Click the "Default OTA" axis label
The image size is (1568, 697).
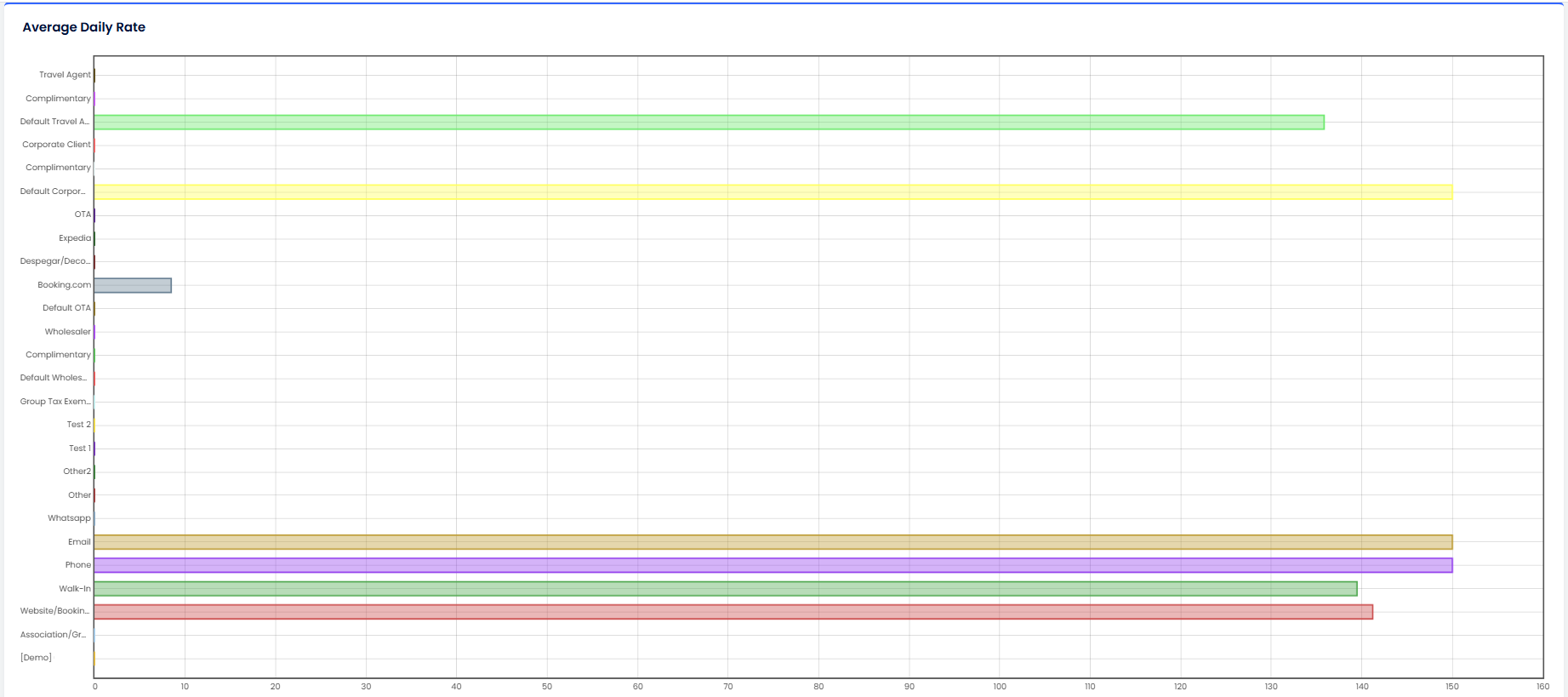66,308
